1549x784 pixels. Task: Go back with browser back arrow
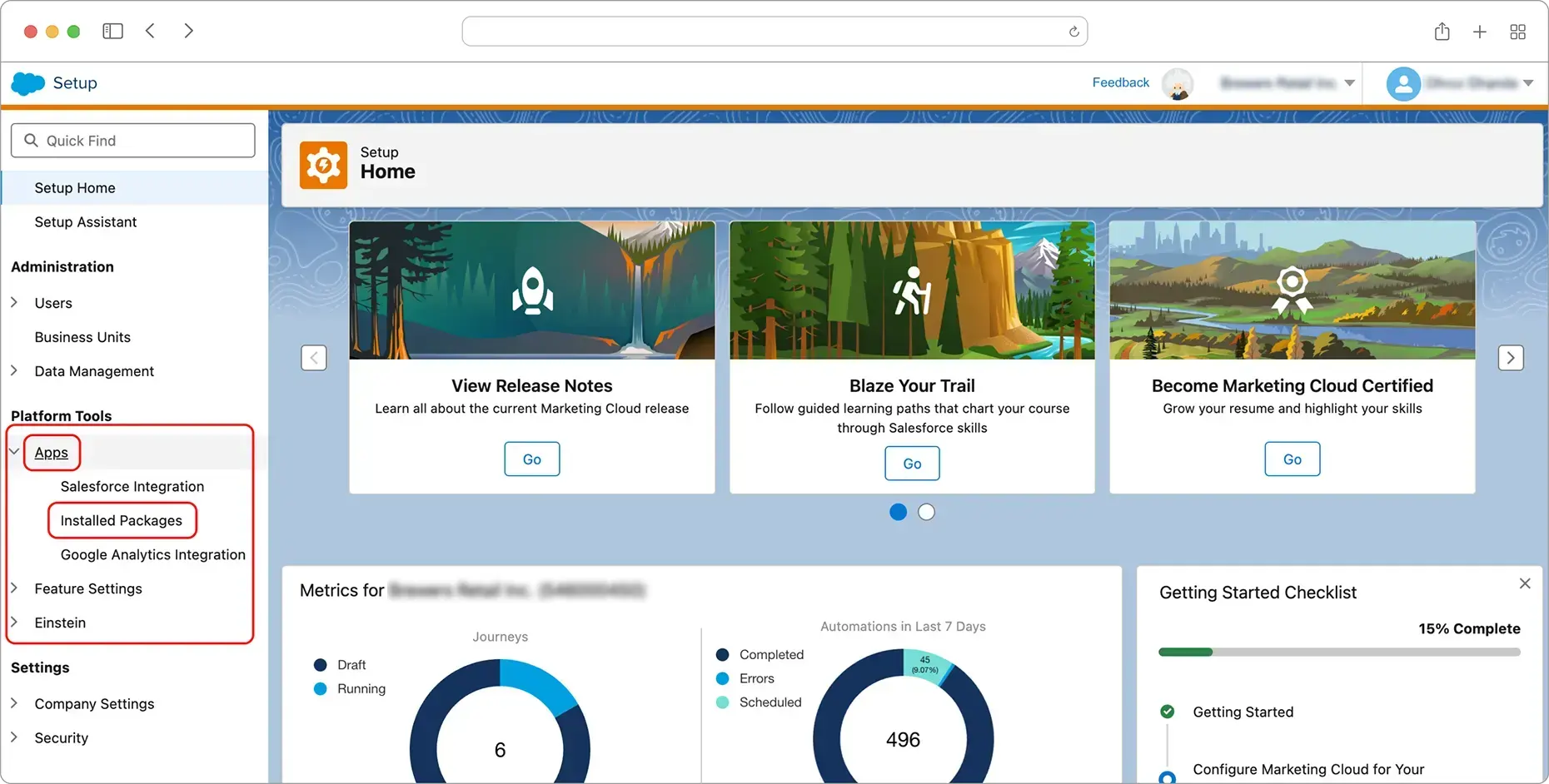[150, 31]
